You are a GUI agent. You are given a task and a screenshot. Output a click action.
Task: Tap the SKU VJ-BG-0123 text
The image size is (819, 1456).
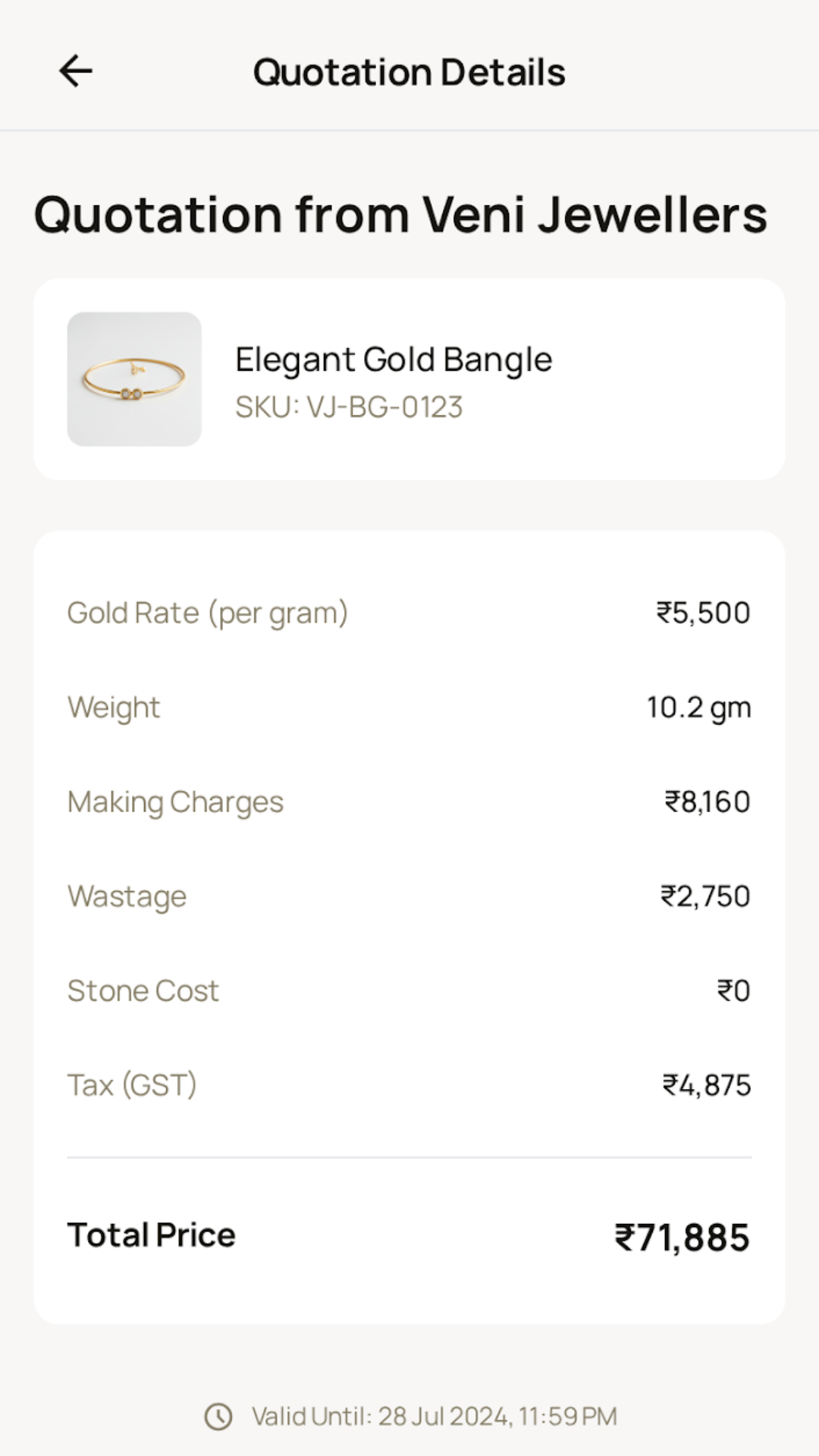(349, 407)
